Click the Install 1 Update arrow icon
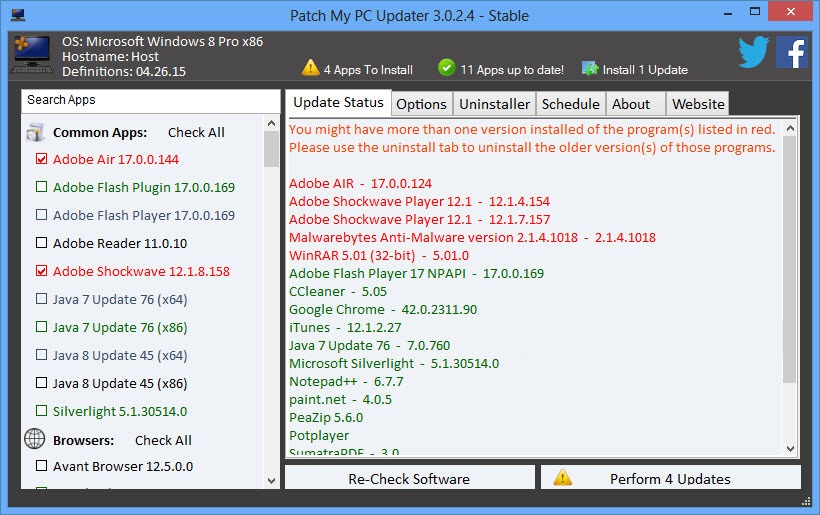 click(590, 69)
